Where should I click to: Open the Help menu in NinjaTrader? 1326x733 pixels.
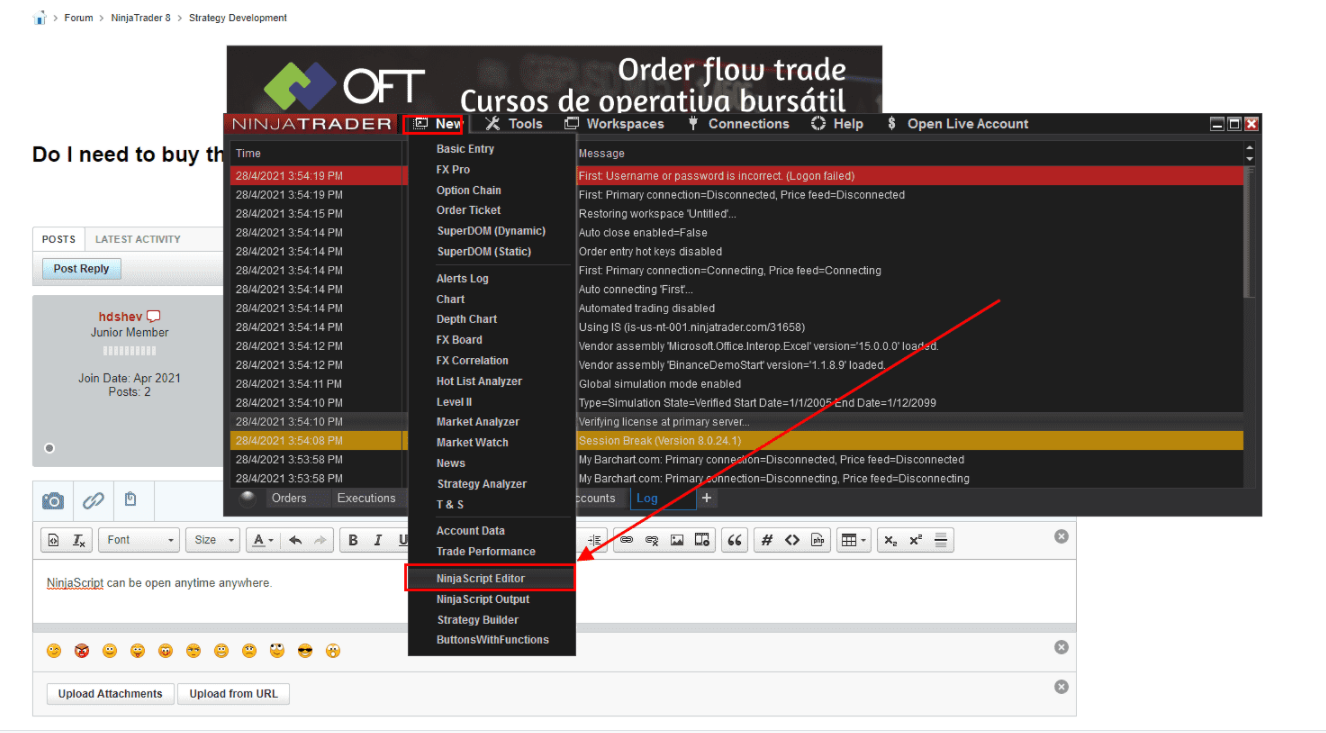837,124
